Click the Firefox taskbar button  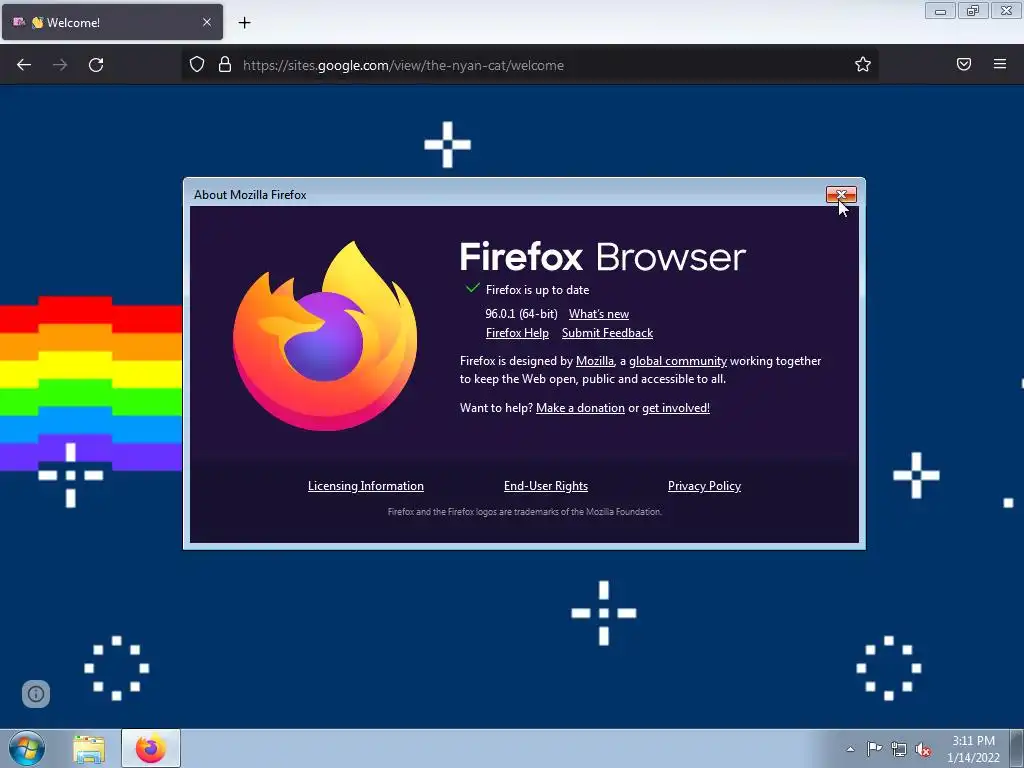(150, 748)
